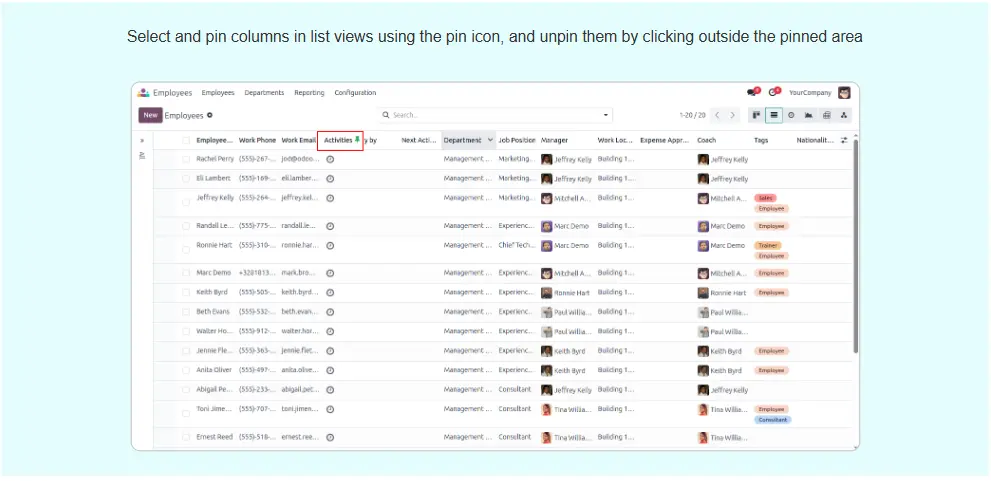This screenshot has height=481, width=991.
Task: Open the Configuration menu
Action: 355,93
